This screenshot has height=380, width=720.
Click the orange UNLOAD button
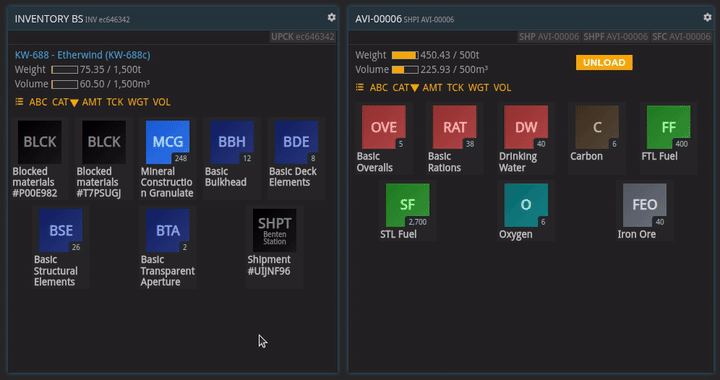(x=604, y=62)
